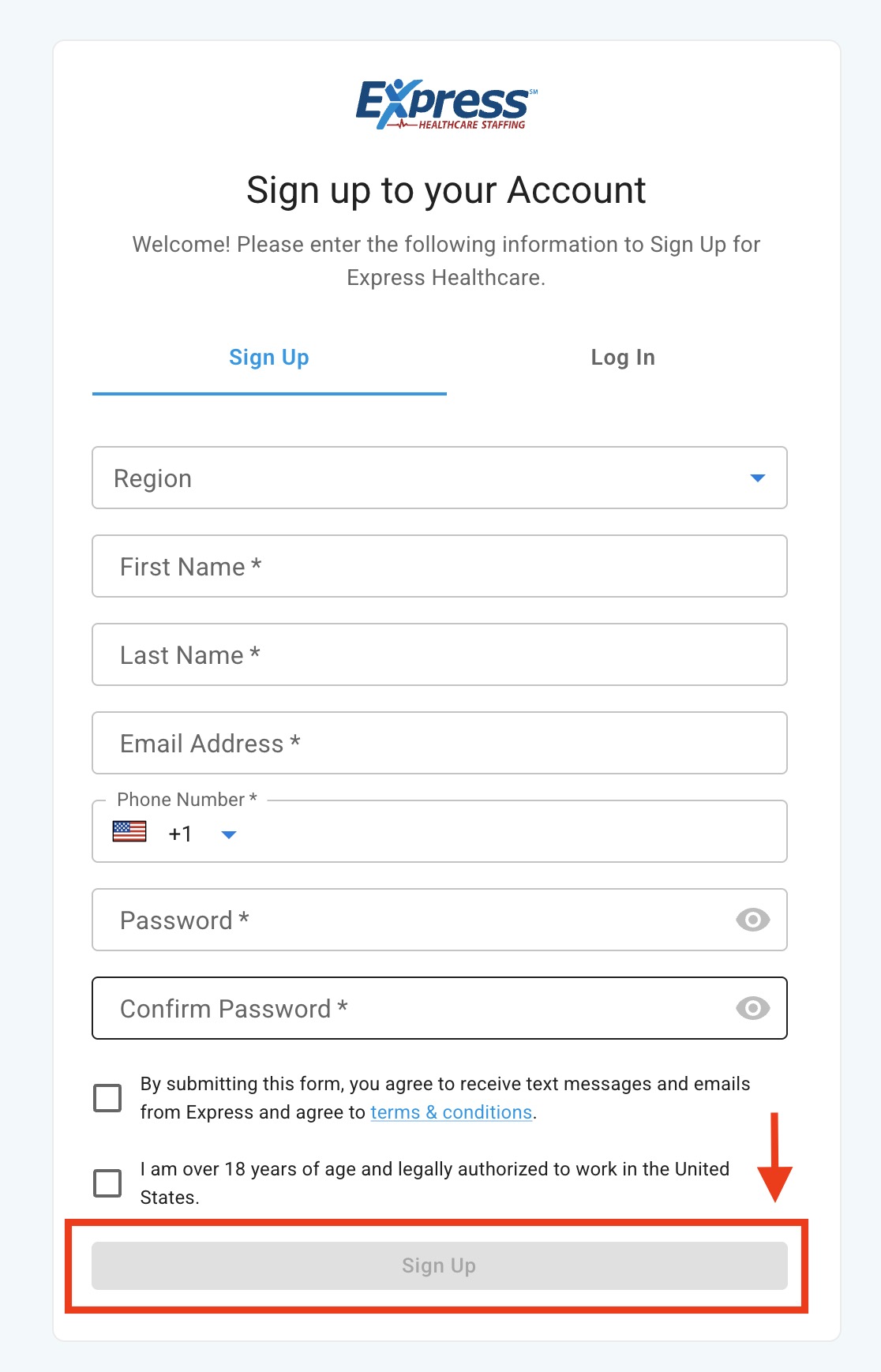Check the text messages and emails agreement box

coord(107,1098)
